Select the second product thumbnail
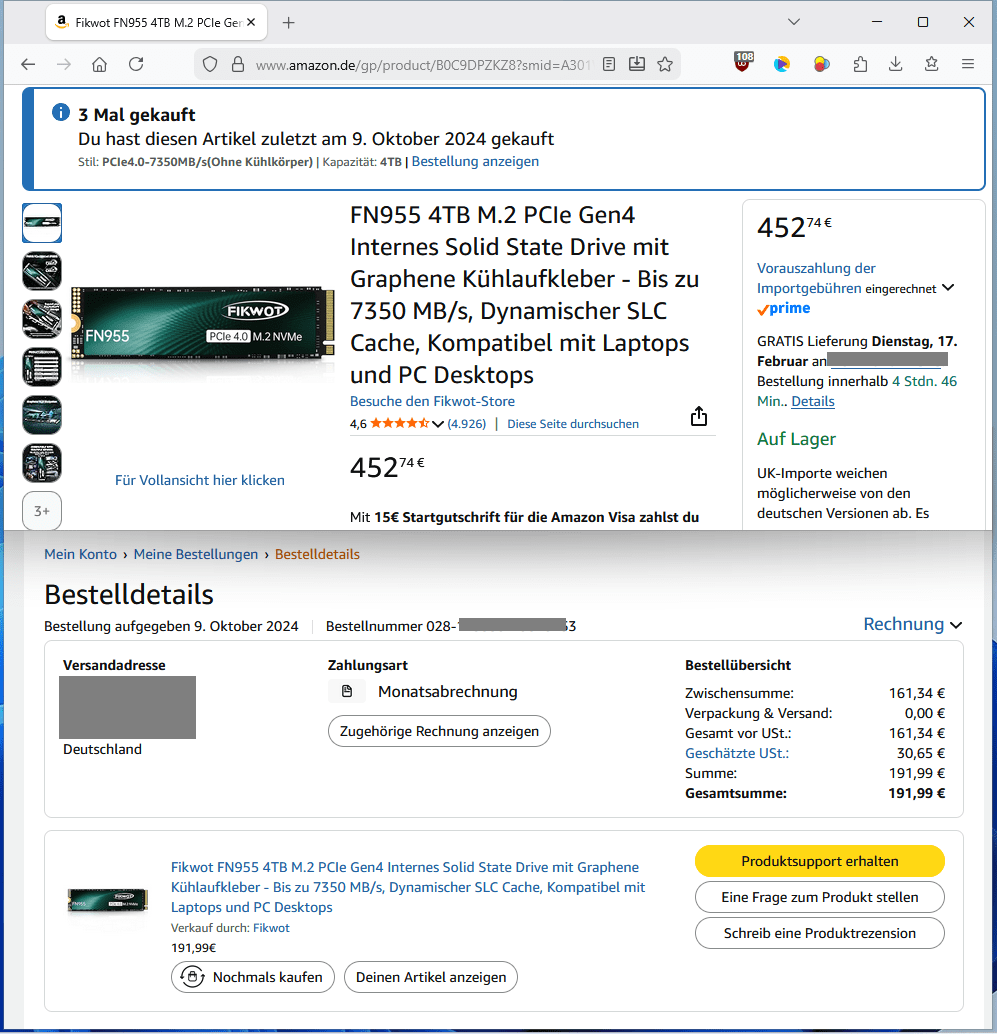This screenshot has height=1034, width=997. pos(42,271)
